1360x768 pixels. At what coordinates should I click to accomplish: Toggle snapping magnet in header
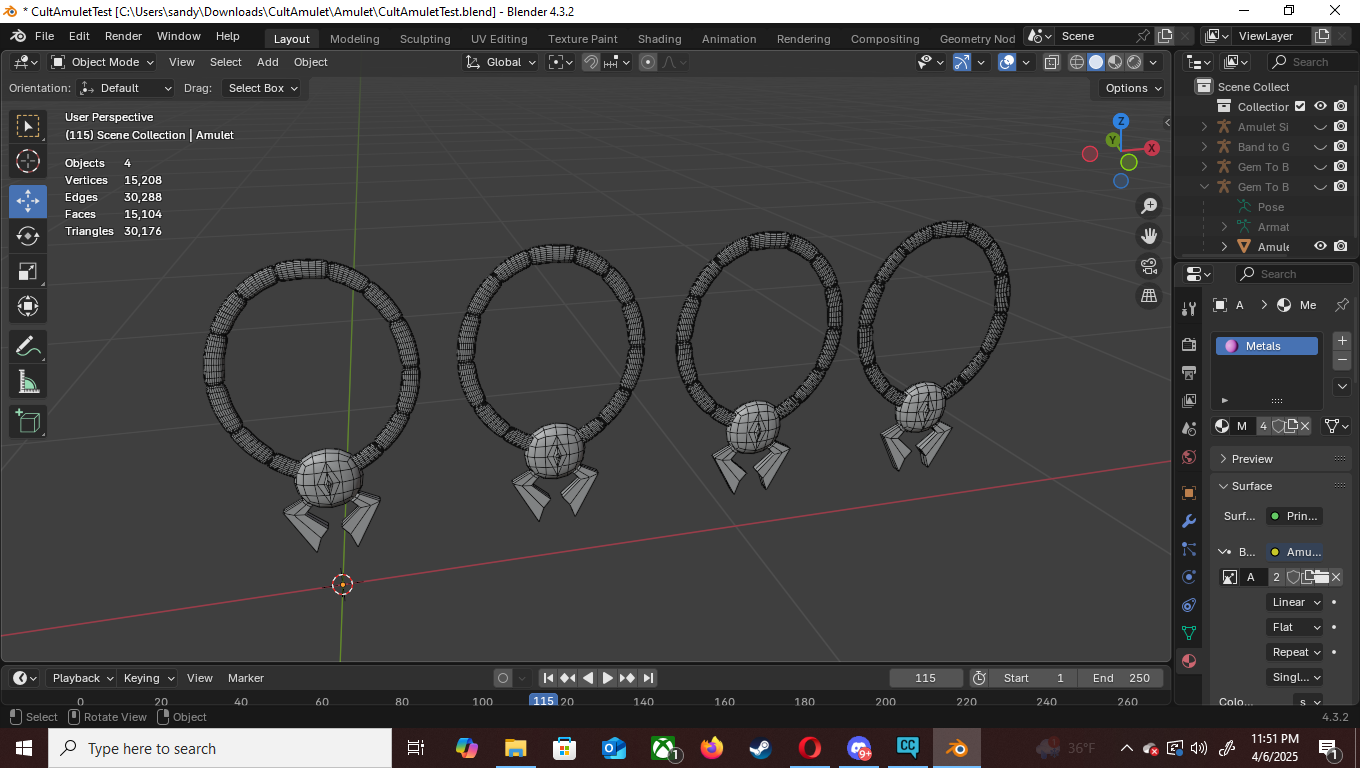[x=591, y=62]
